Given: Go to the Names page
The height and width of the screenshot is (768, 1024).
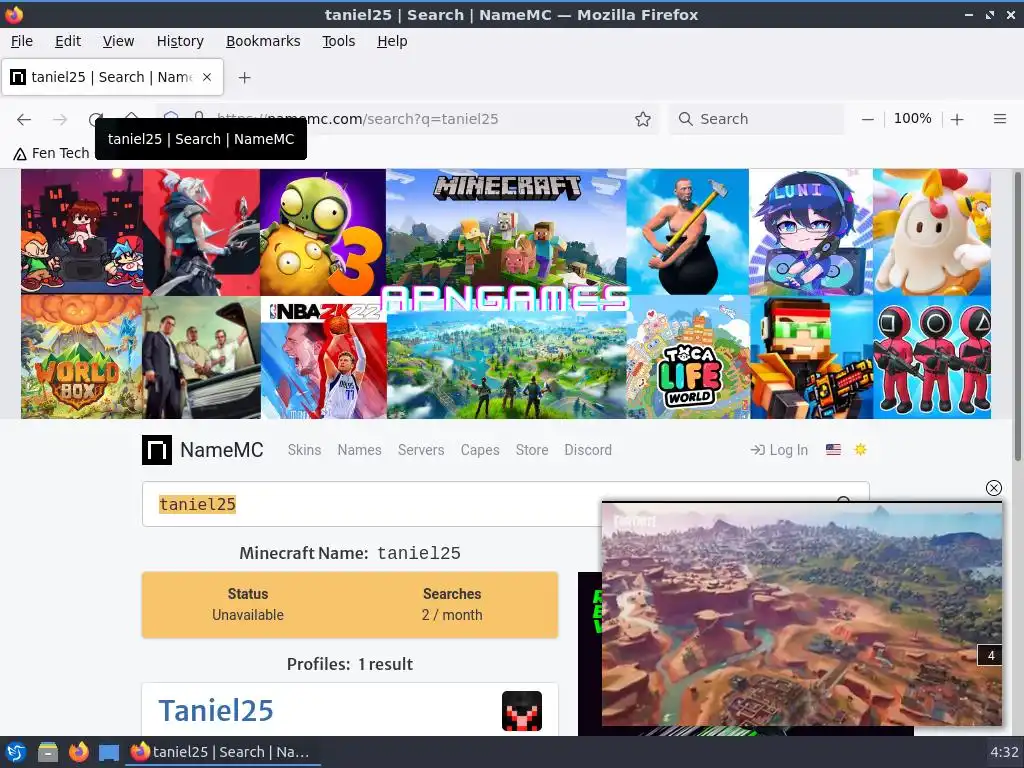Looking at the screenshot, I should pos(359,450).
